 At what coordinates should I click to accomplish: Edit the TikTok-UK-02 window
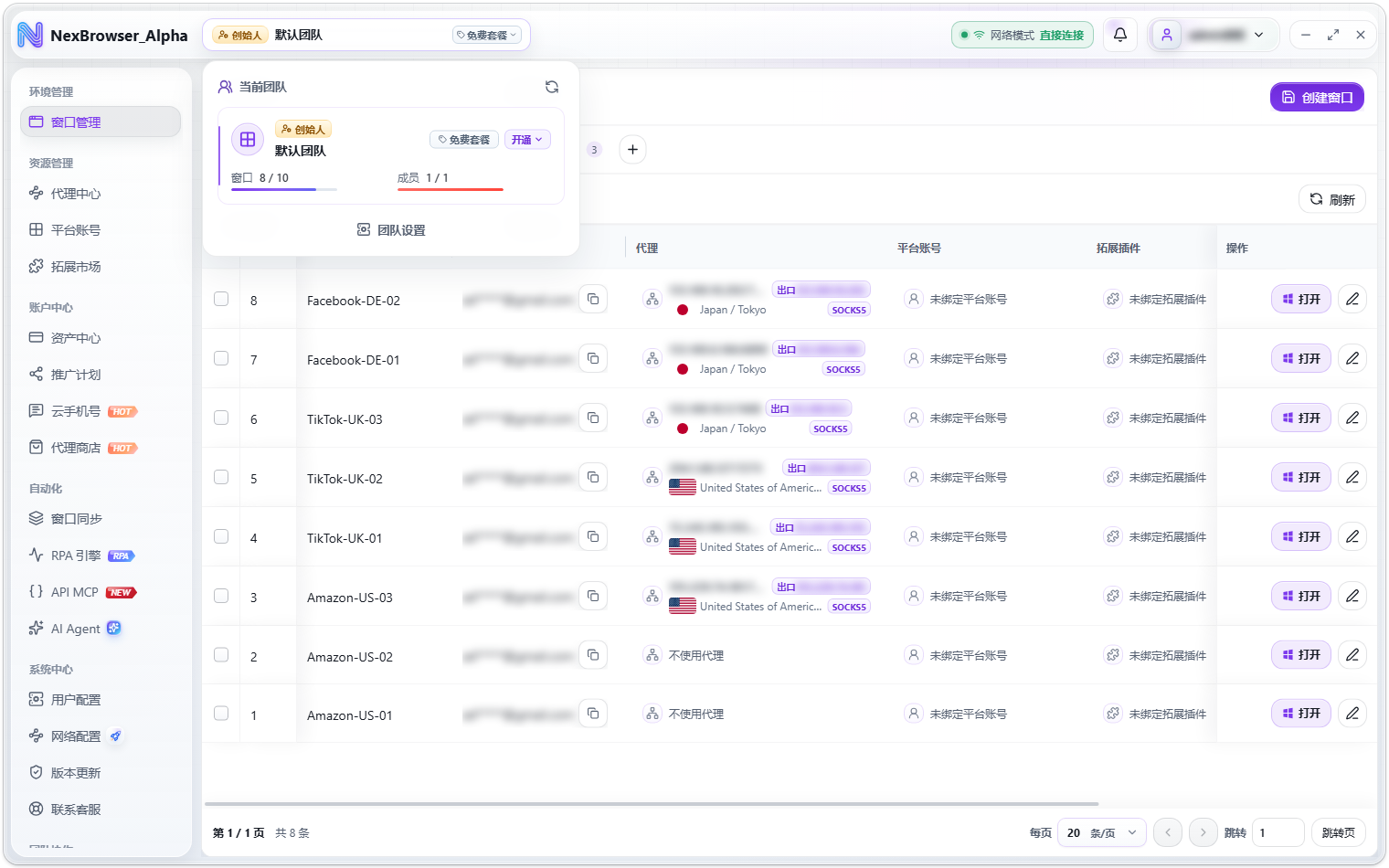pos(1352,477)
